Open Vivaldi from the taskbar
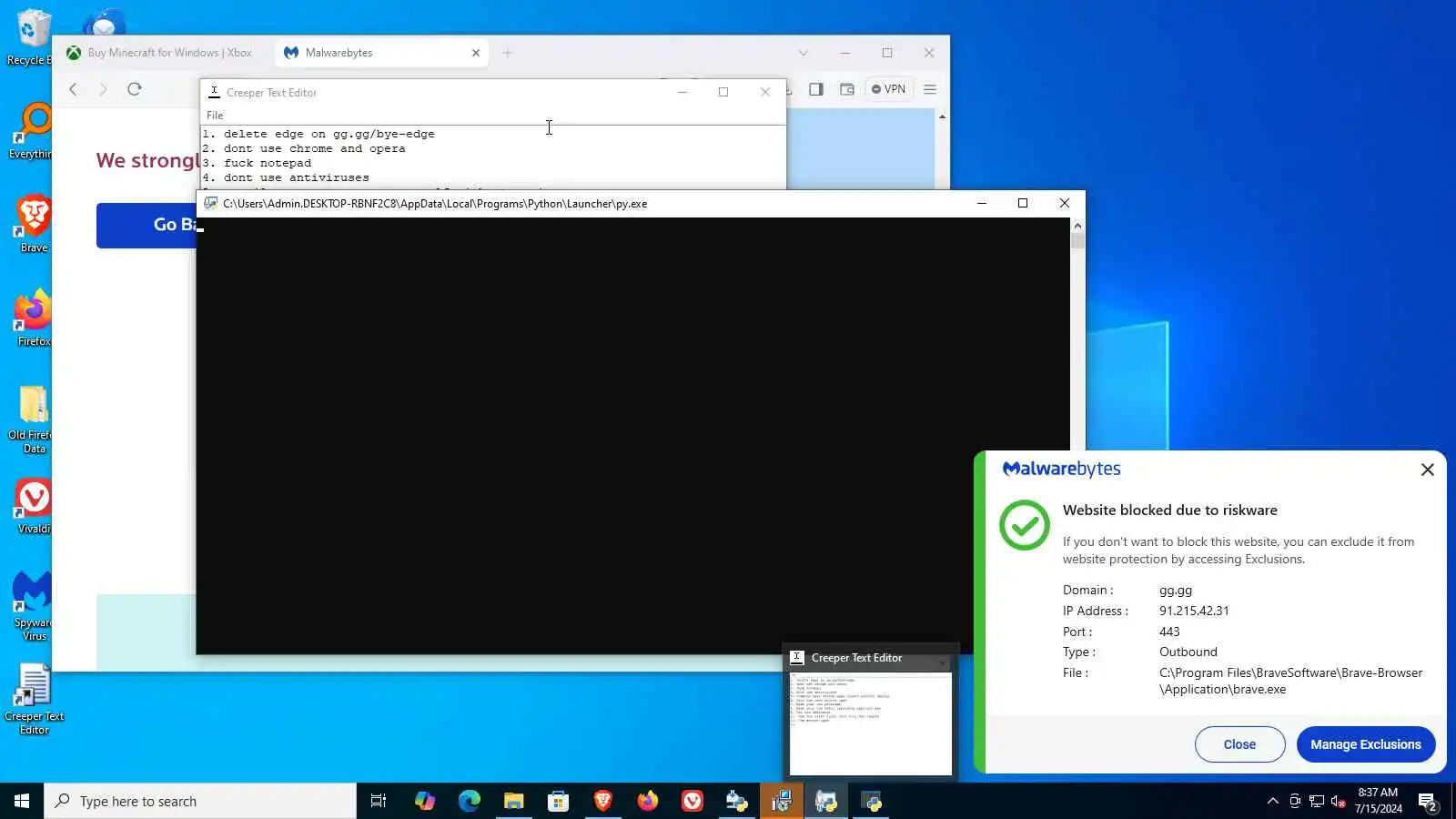Screen dimensions: 1456x819 pos(692,801)
